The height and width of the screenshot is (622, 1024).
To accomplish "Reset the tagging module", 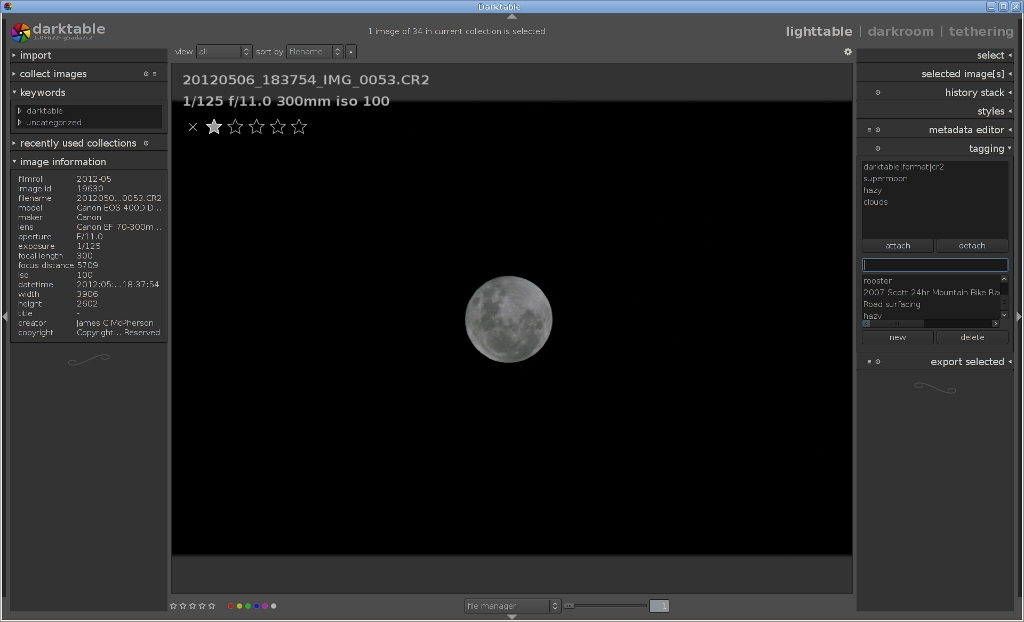I will [x=878, y=148].
